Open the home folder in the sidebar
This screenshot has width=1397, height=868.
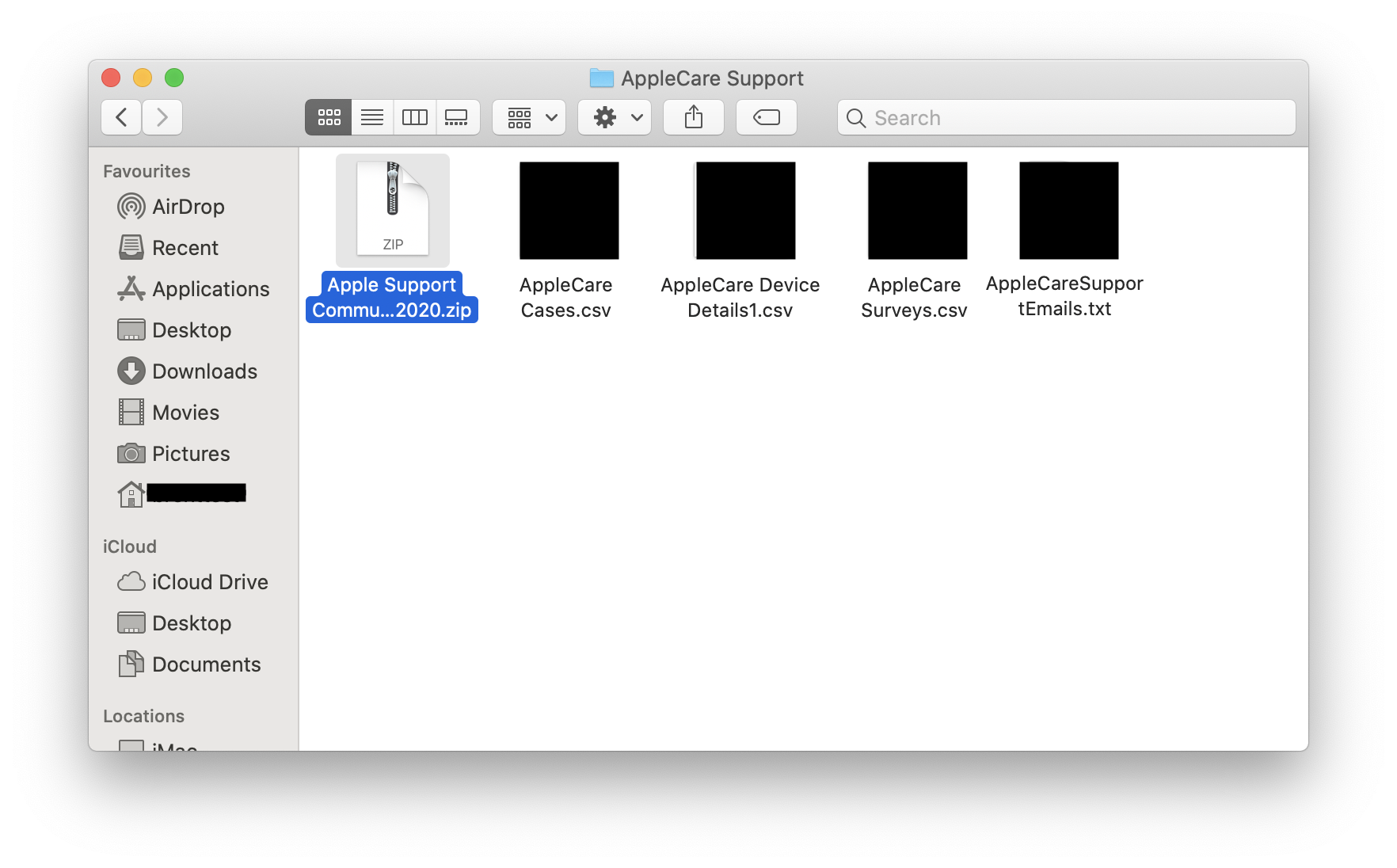[x=182, y=494]
